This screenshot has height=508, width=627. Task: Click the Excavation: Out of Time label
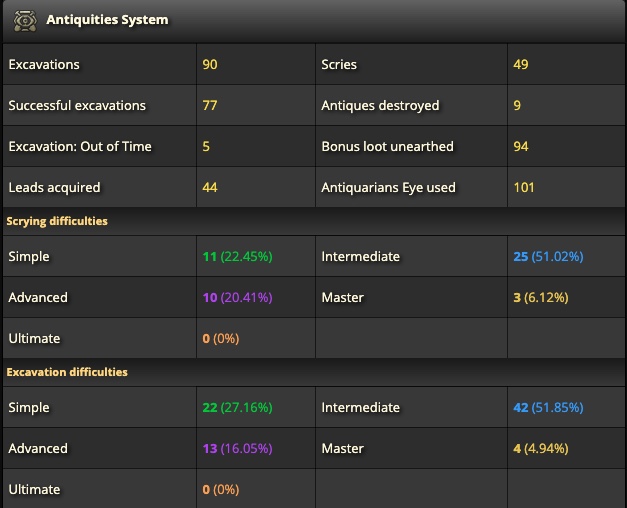[x=80, y=146]
